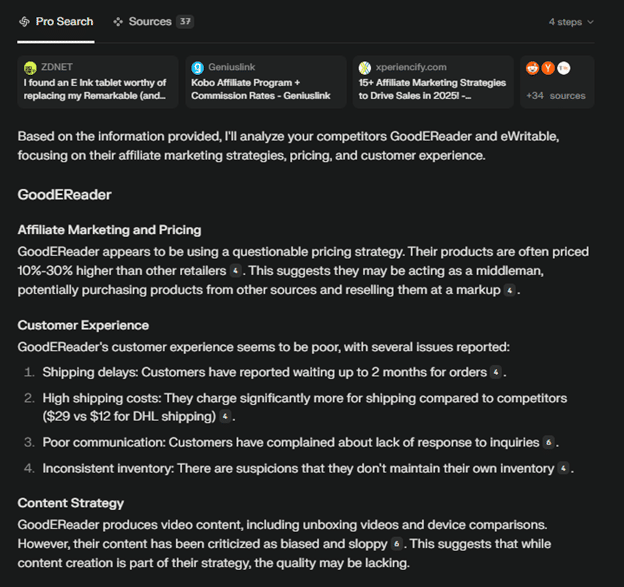Click the ZDNET favicon on first source card
This screenshot has height=587, width=624.
(x=30, y=67)
